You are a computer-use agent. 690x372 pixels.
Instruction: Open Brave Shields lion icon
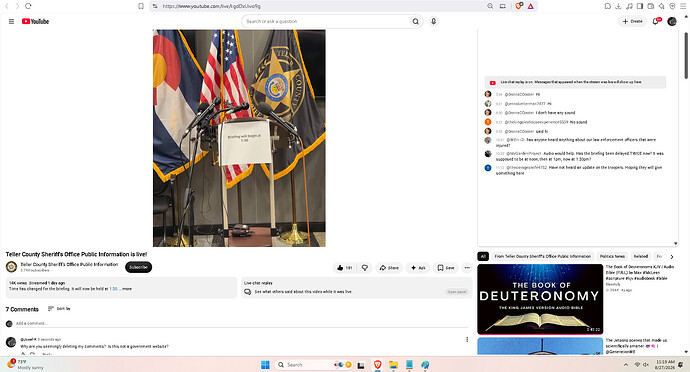coord(519,6)
